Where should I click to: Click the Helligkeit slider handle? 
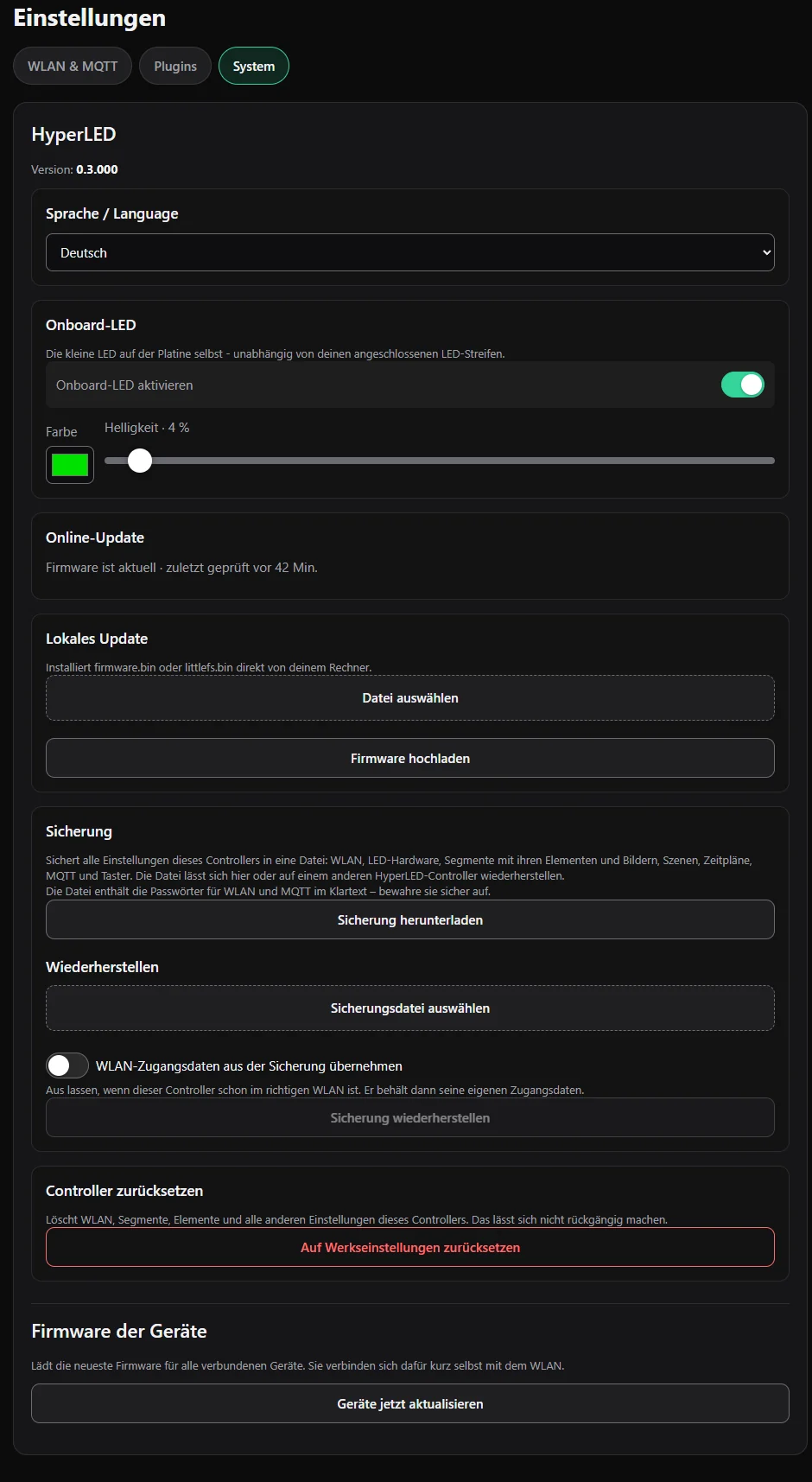click(140, 461)
